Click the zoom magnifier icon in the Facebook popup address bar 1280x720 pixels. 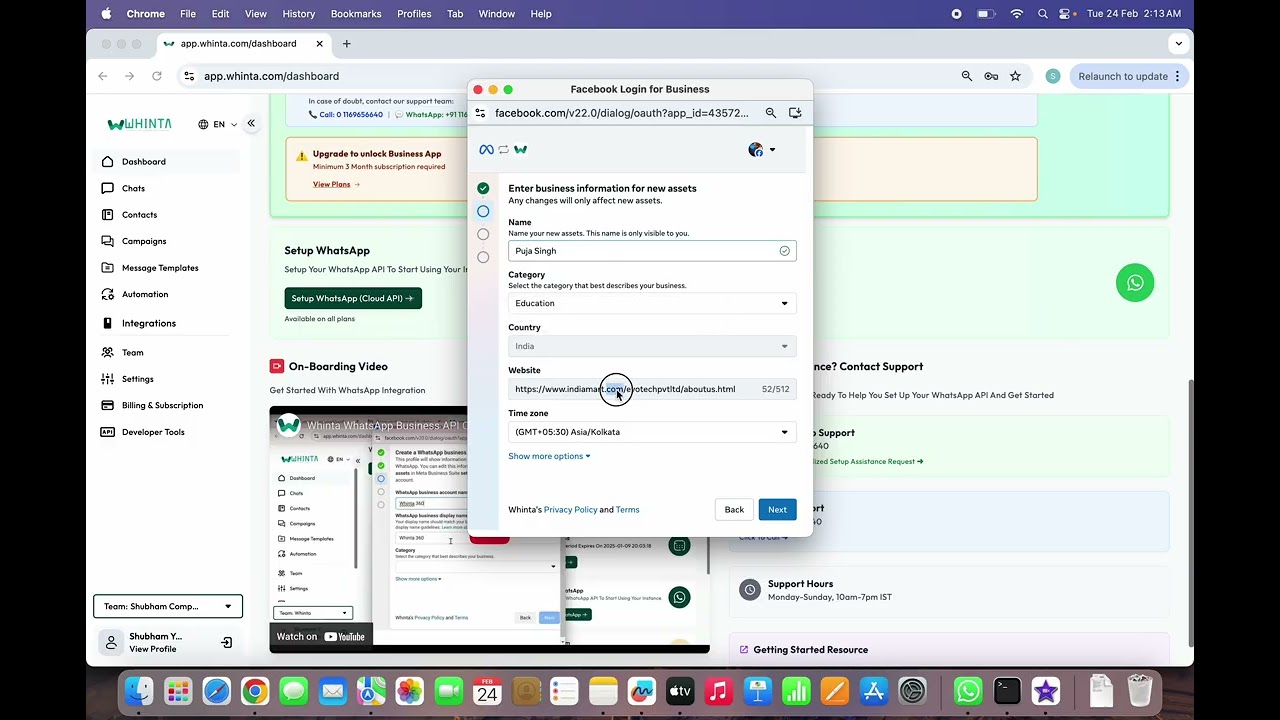[x=771, y=113]
